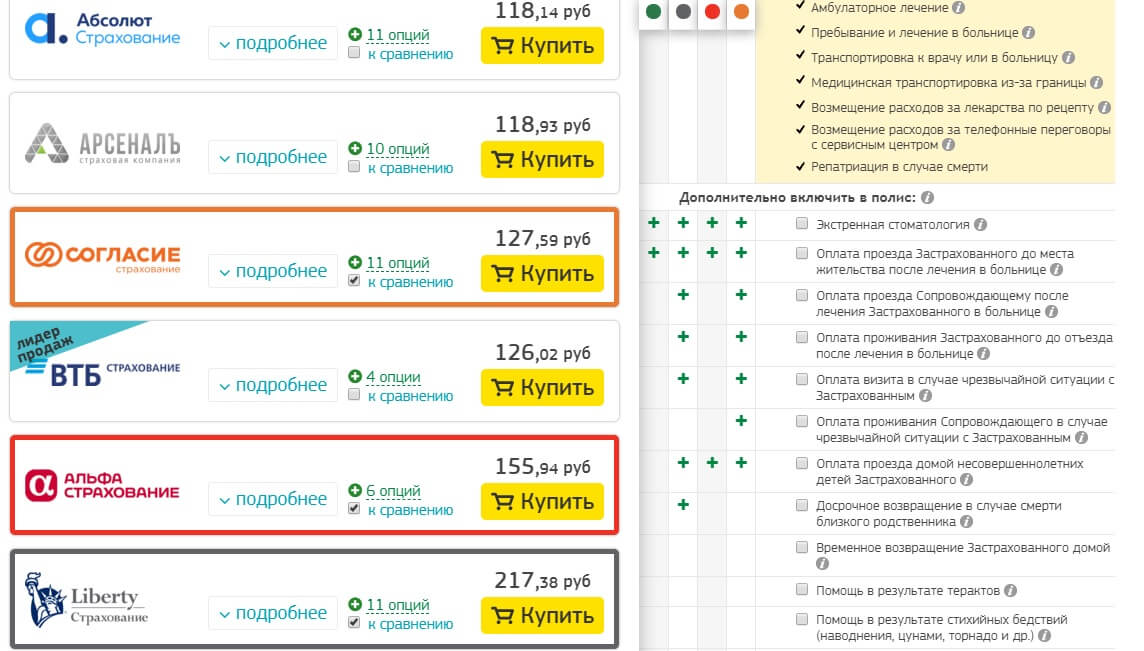
Task: Open '10 опций' list for Арсеналъ
Action: (x=398, y=149)
